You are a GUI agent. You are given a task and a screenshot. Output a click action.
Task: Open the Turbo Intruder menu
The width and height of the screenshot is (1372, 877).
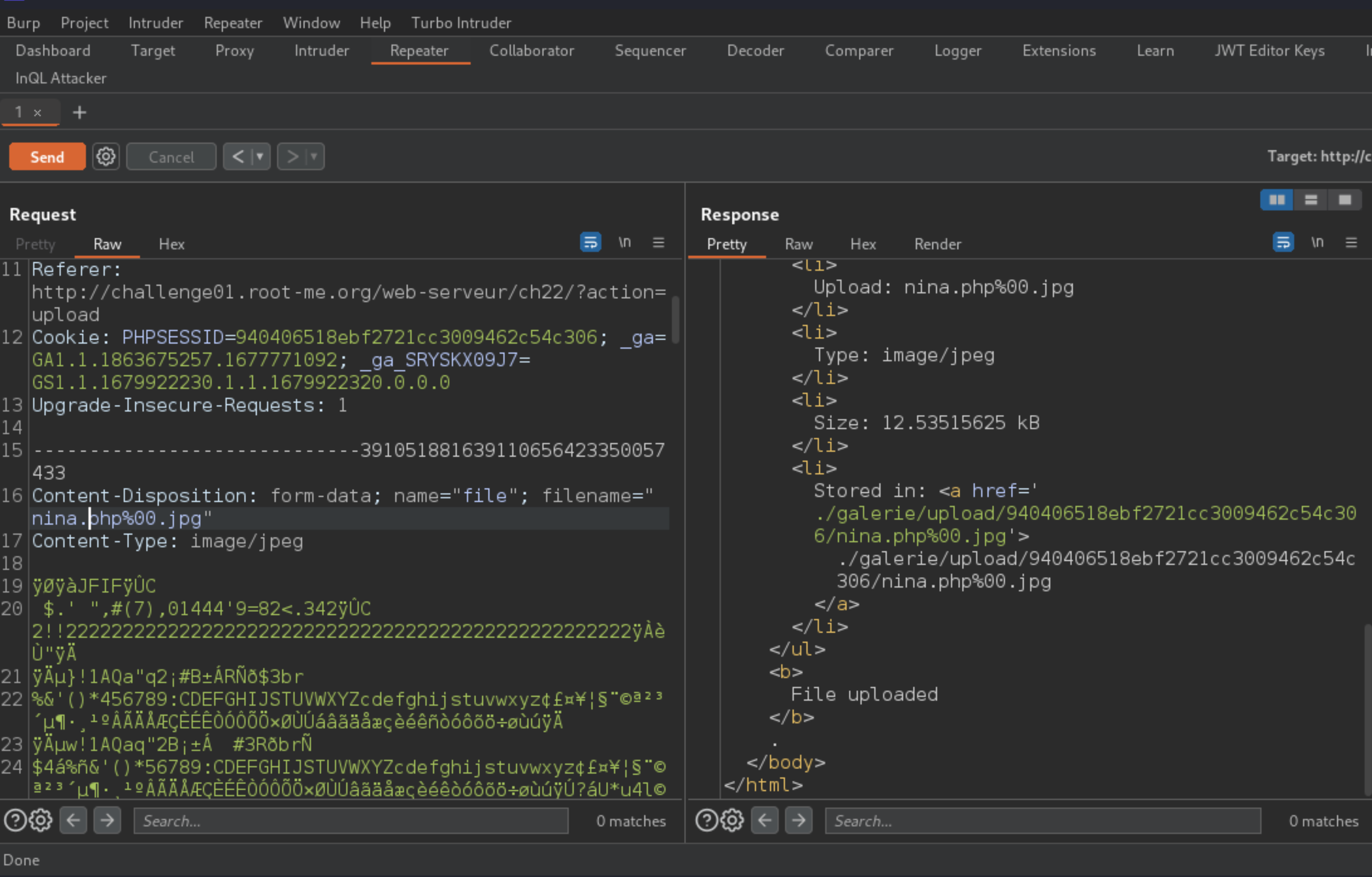(461, 23)
